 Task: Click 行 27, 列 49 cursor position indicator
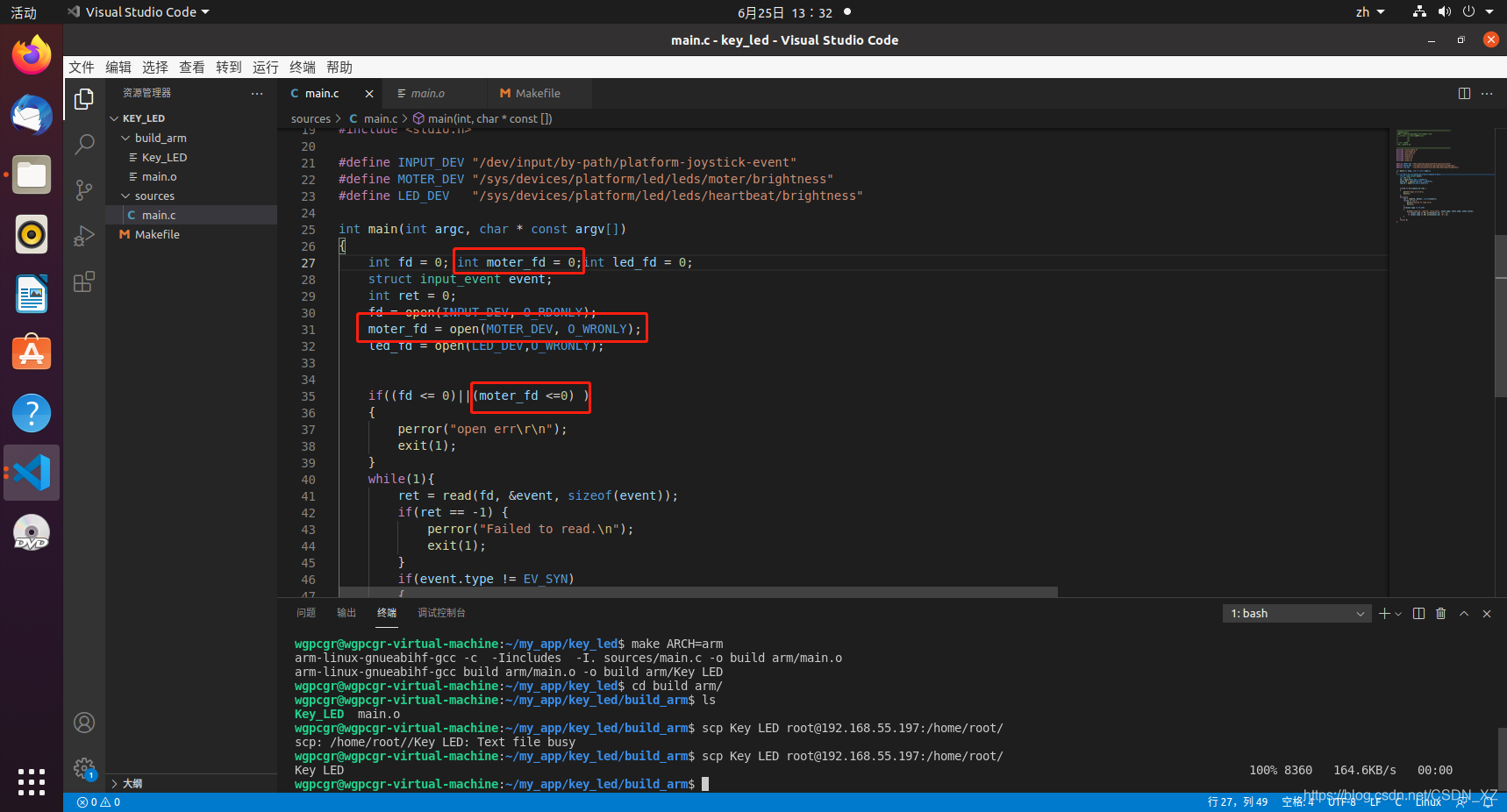[1238, 802]
